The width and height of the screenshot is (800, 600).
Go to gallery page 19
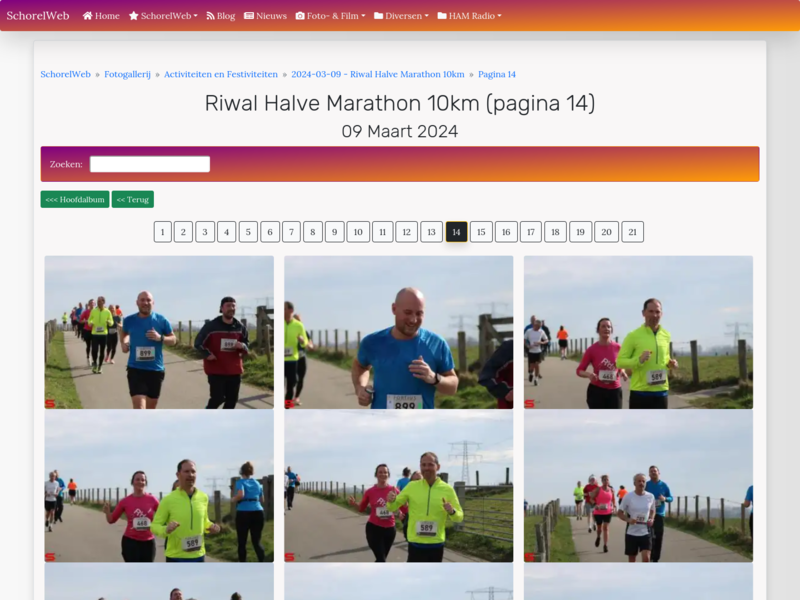coord(581,232)
